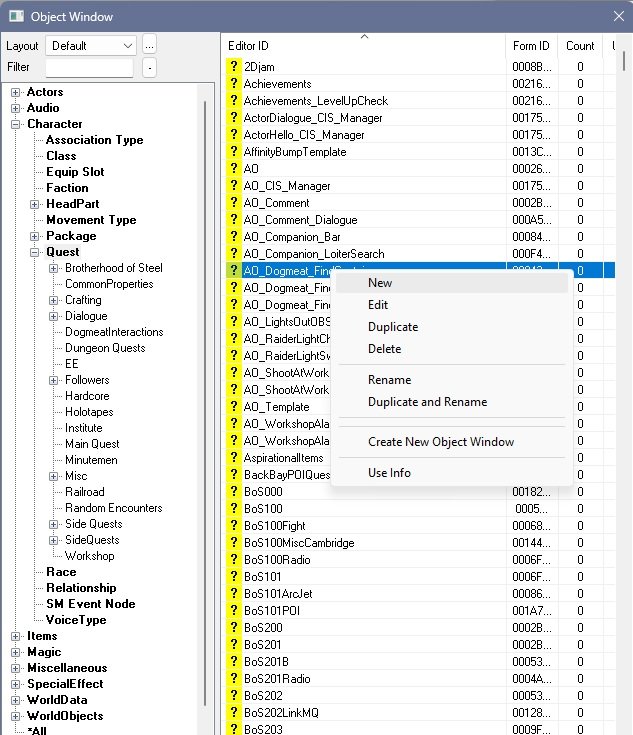The height and width of the screenshot is (735, 633).
Task: Select the Institute quest folder
Action: point(83,428)
